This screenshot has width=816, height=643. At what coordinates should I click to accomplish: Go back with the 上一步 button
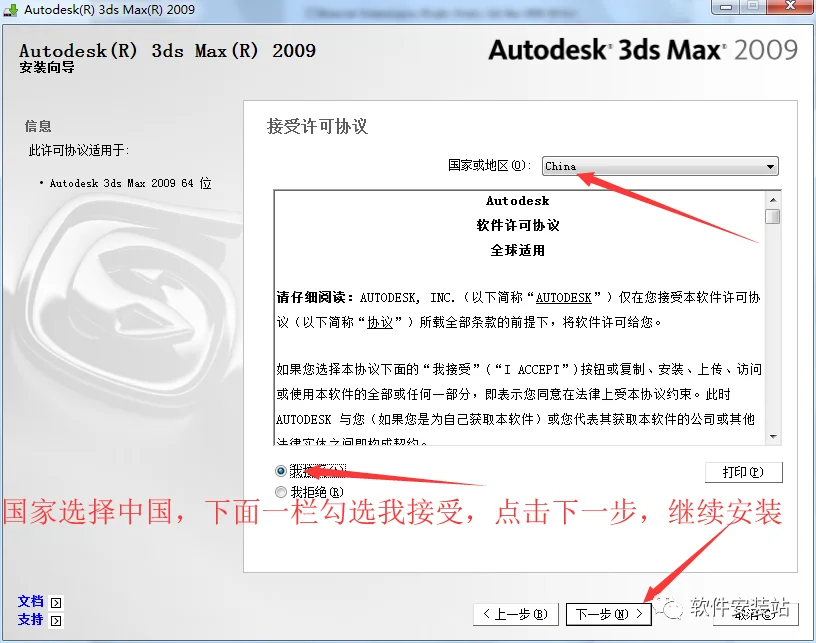(516, 614)
